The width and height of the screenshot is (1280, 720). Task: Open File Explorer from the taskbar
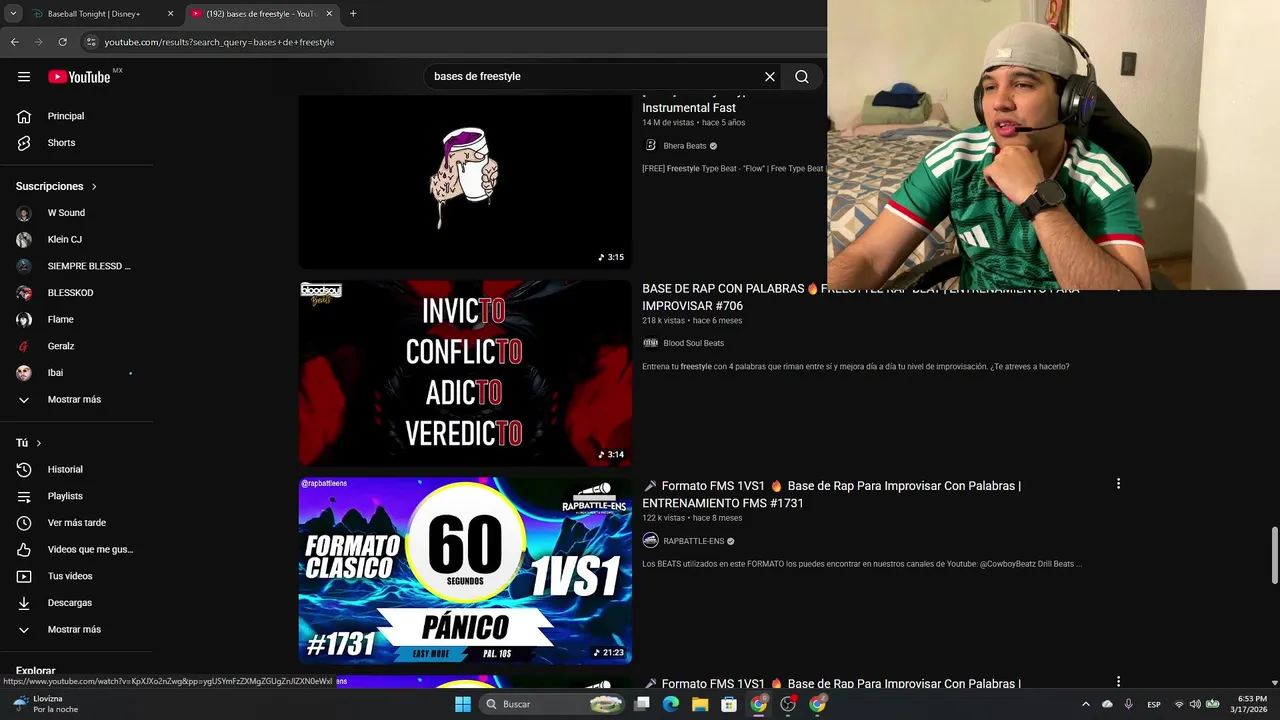700,704
